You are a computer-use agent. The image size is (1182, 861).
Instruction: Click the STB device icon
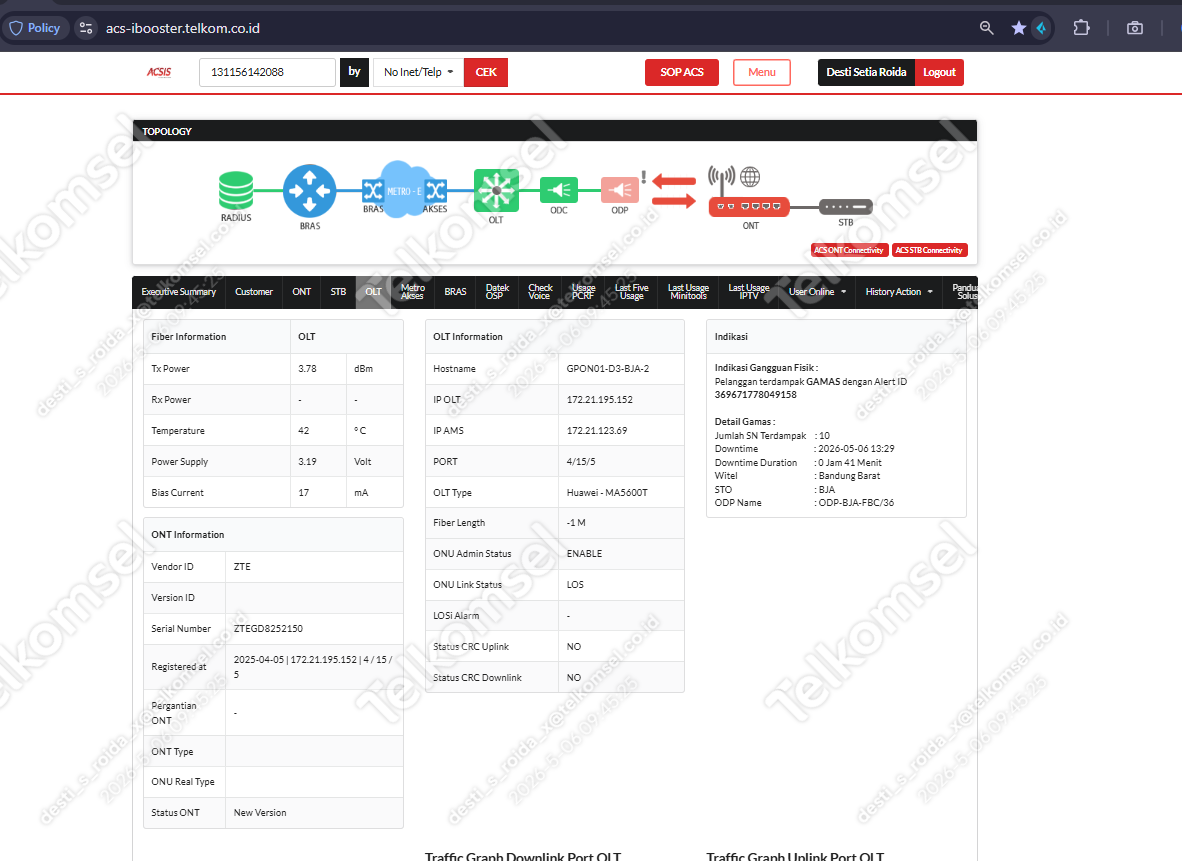pos(846,207)
